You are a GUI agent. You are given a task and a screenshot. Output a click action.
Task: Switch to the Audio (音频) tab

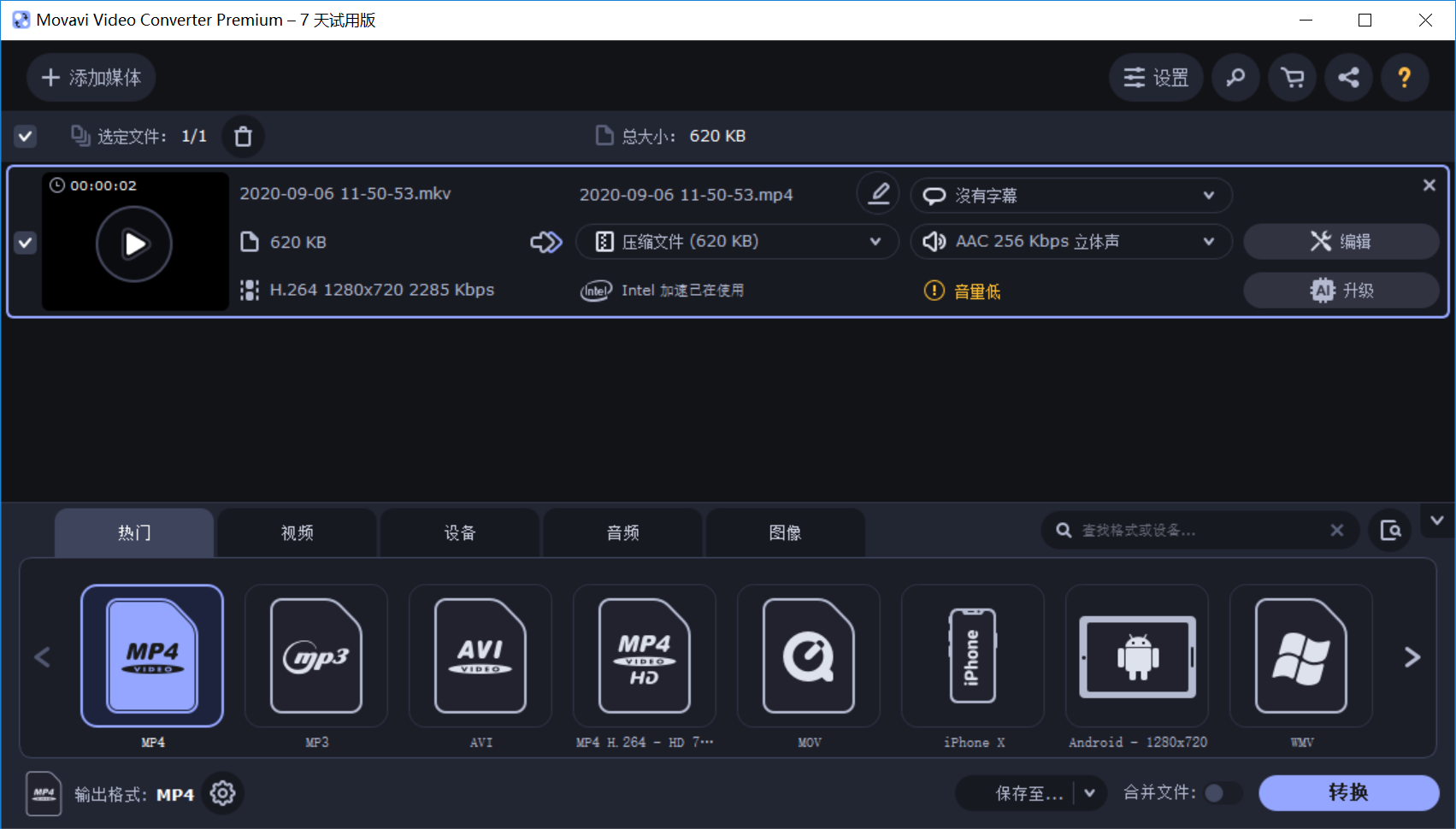point(622,532)
